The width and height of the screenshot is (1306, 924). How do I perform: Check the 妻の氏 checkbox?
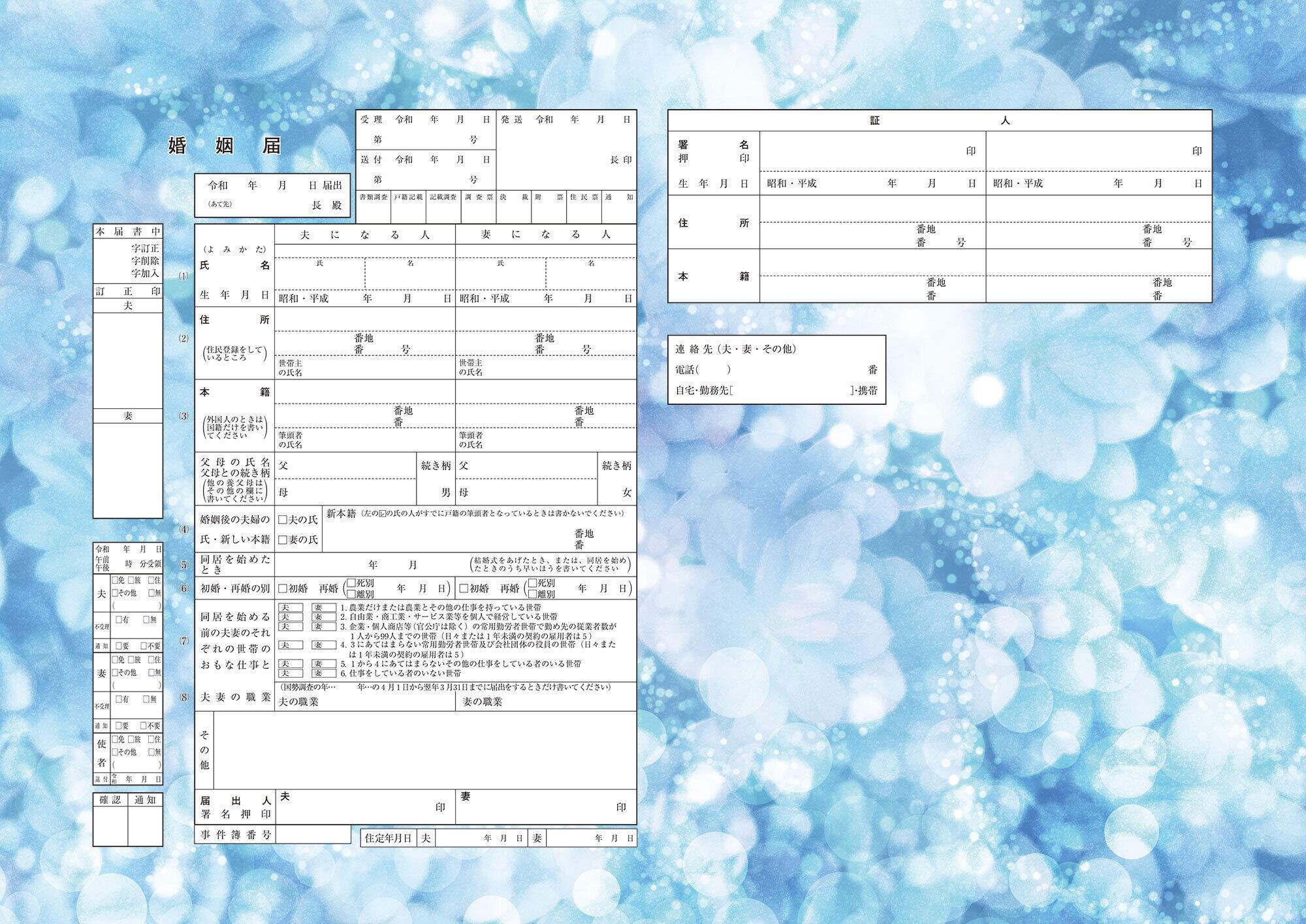point(283,540)
